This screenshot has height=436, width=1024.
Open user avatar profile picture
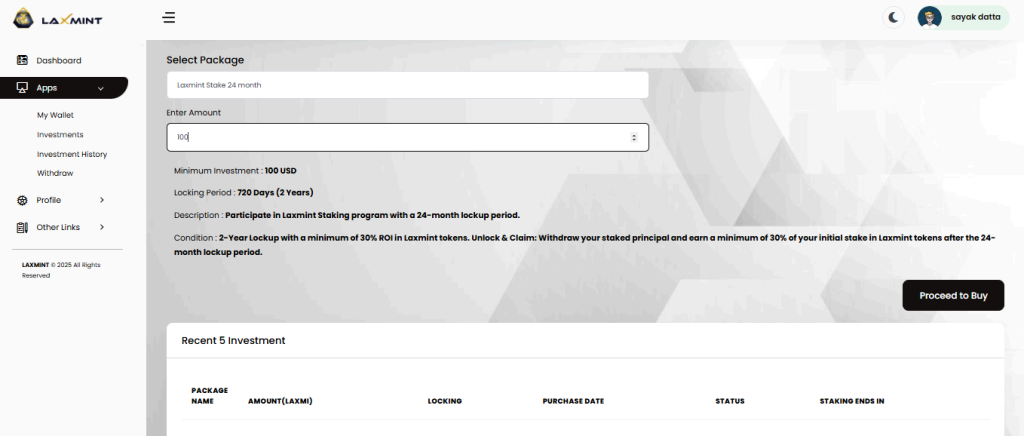[930, 17]
